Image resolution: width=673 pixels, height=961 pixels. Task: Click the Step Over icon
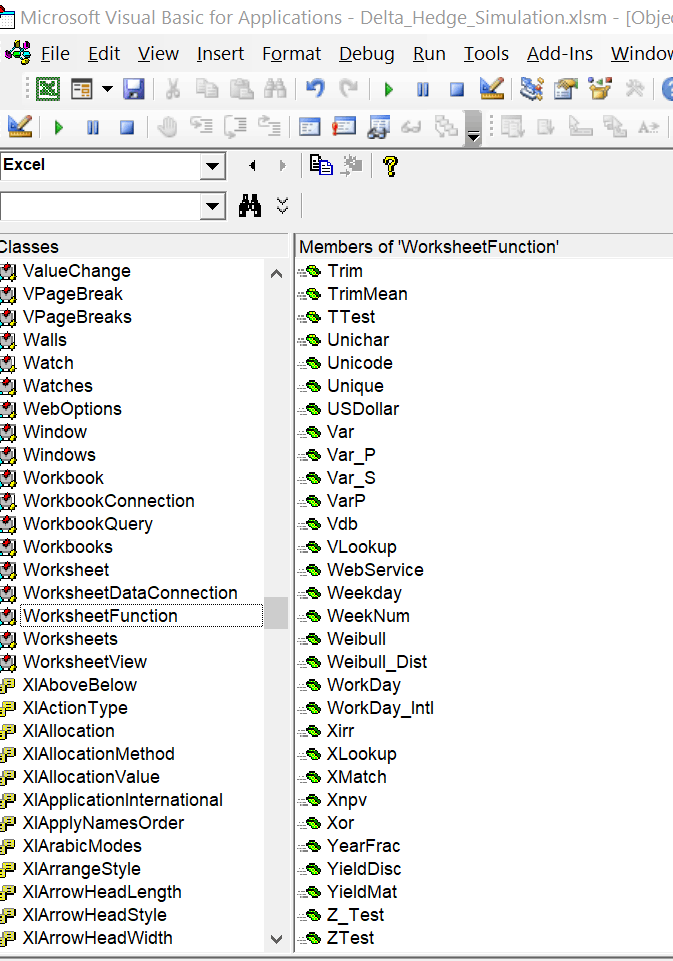[x=235, y=127]
